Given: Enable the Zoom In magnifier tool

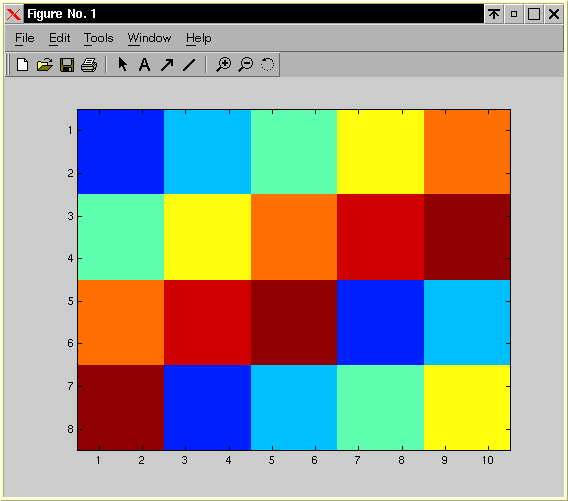Looking at the screenshot, I should click(x=224, y=65).
